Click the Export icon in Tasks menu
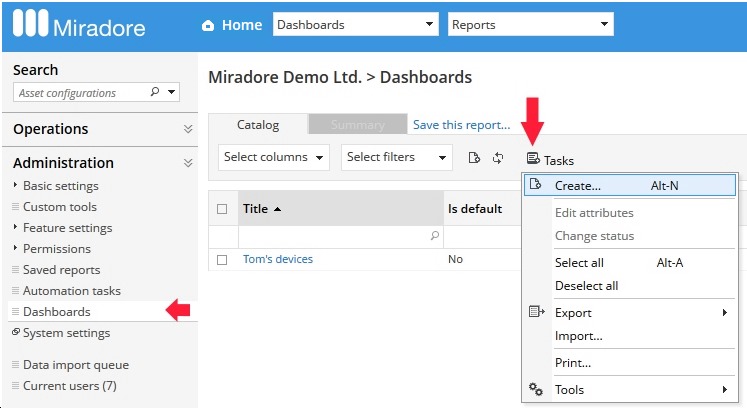Image resolution: width=747 pixels, height=414 pixels. 536,312
